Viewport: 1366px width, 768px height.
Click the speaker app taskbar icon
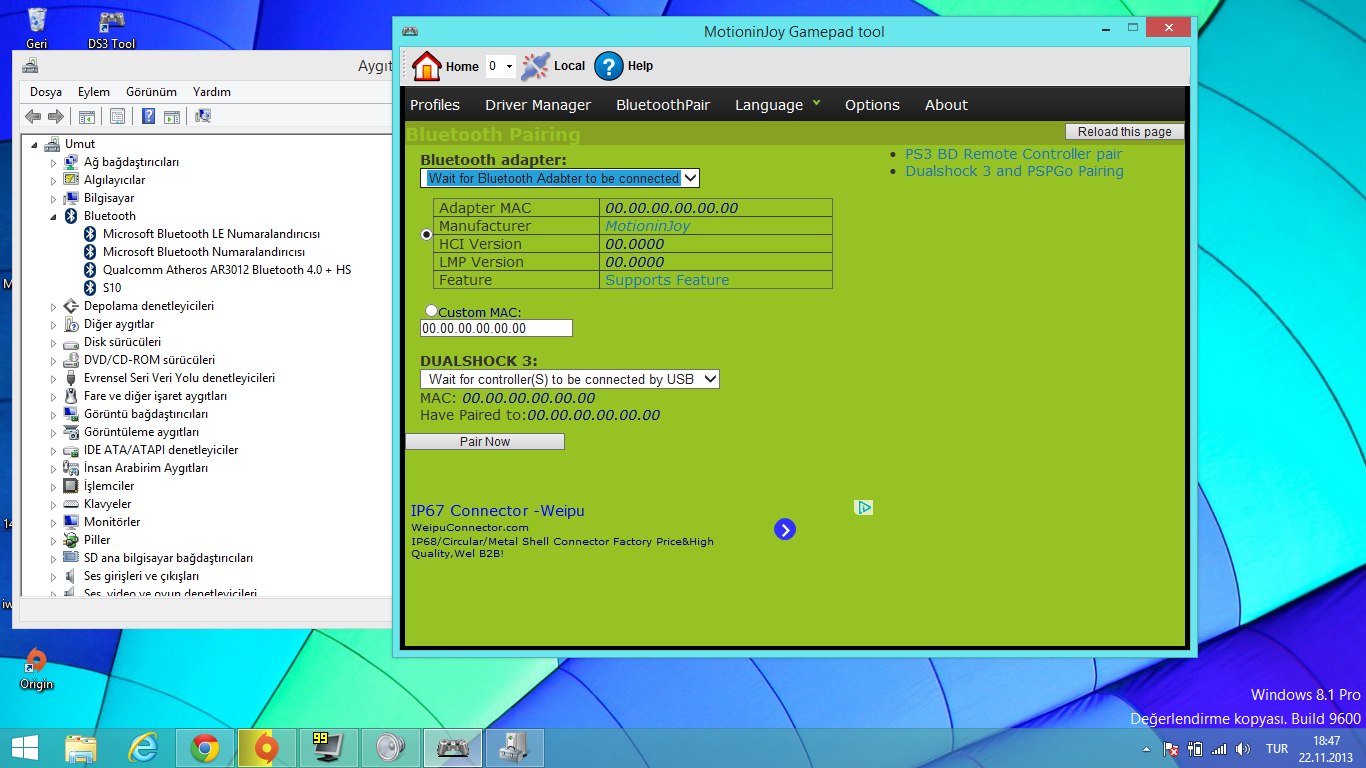tap(390, 748)
